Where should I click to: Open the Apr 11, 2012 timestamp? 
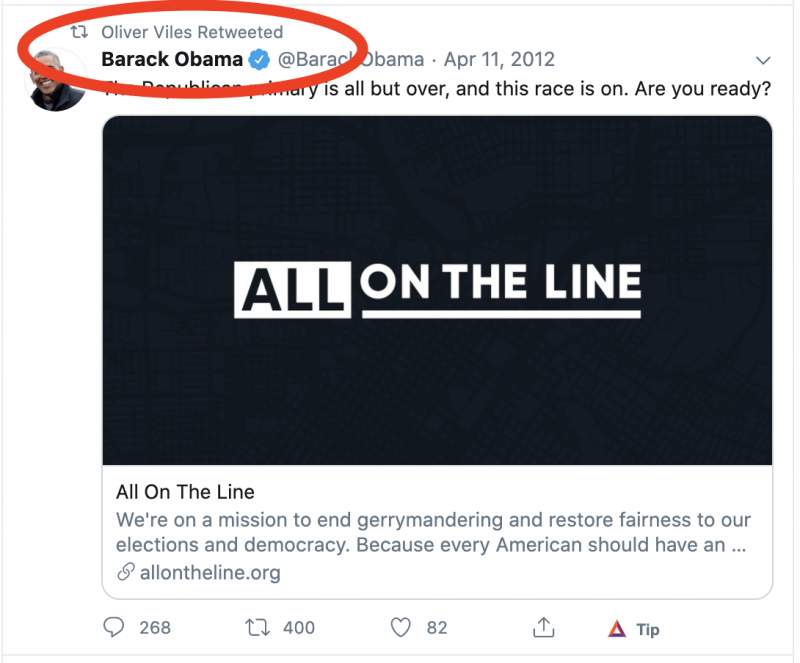[499, 60]
